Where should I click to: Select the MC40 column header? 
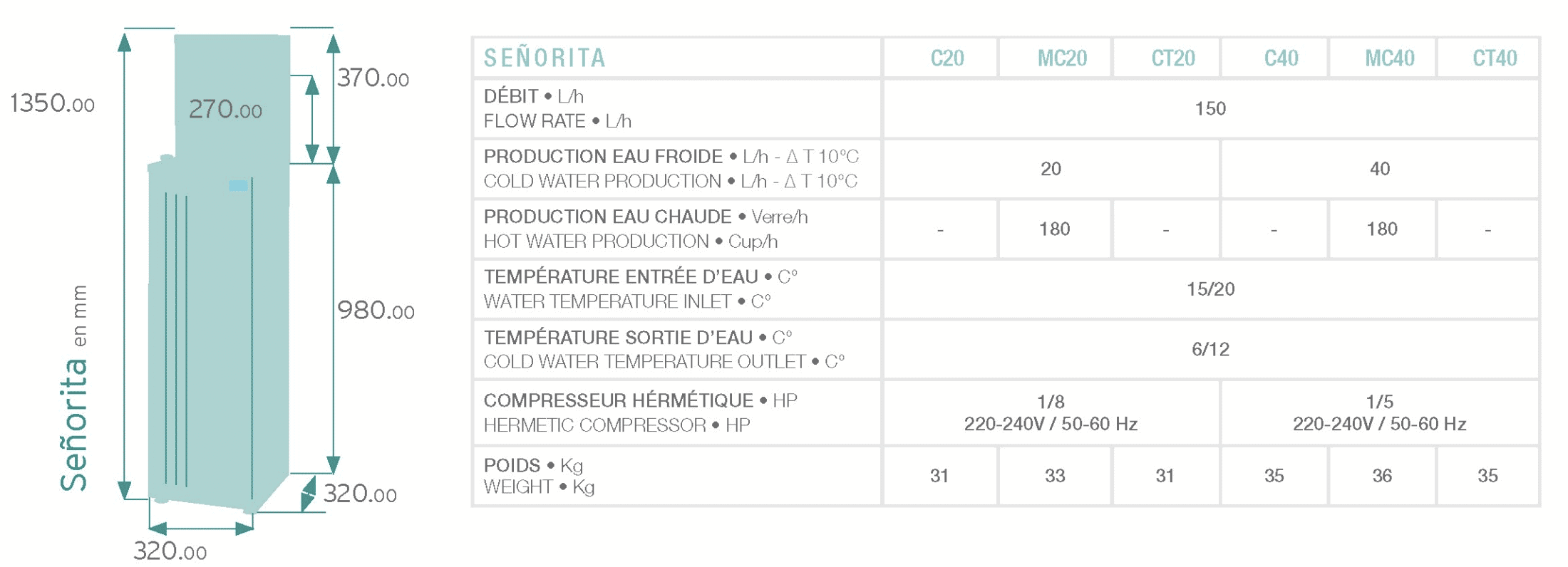click(x=1389, y=58)
